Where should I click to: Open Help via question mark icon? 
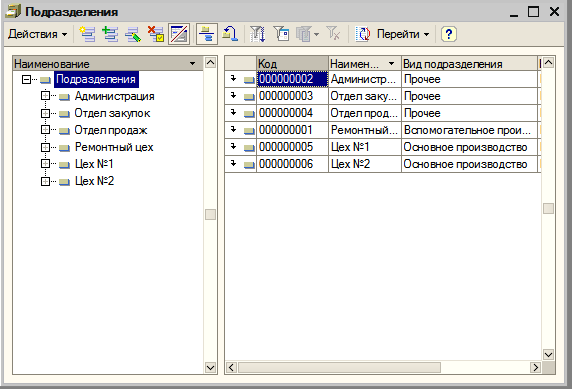pyautogui.click(x=449, y=34)
